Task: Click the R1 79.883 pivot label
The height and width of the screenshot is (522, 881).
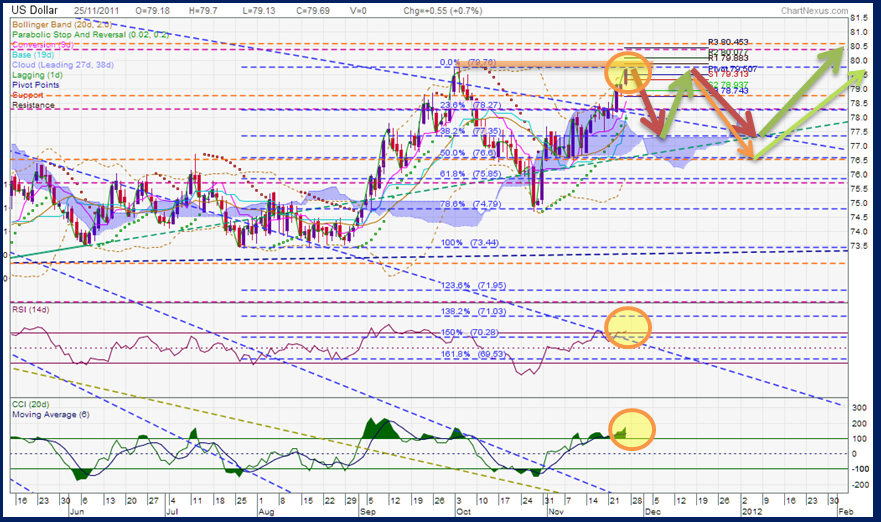Action: [x=728, y=58]
